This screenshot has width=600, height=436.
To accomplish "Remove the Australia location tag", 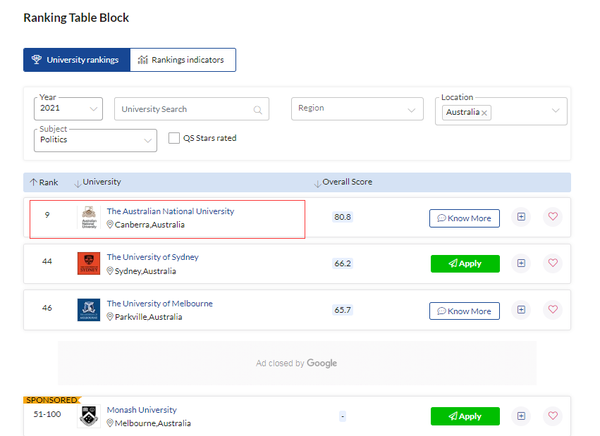I will [x=484, y=113].
